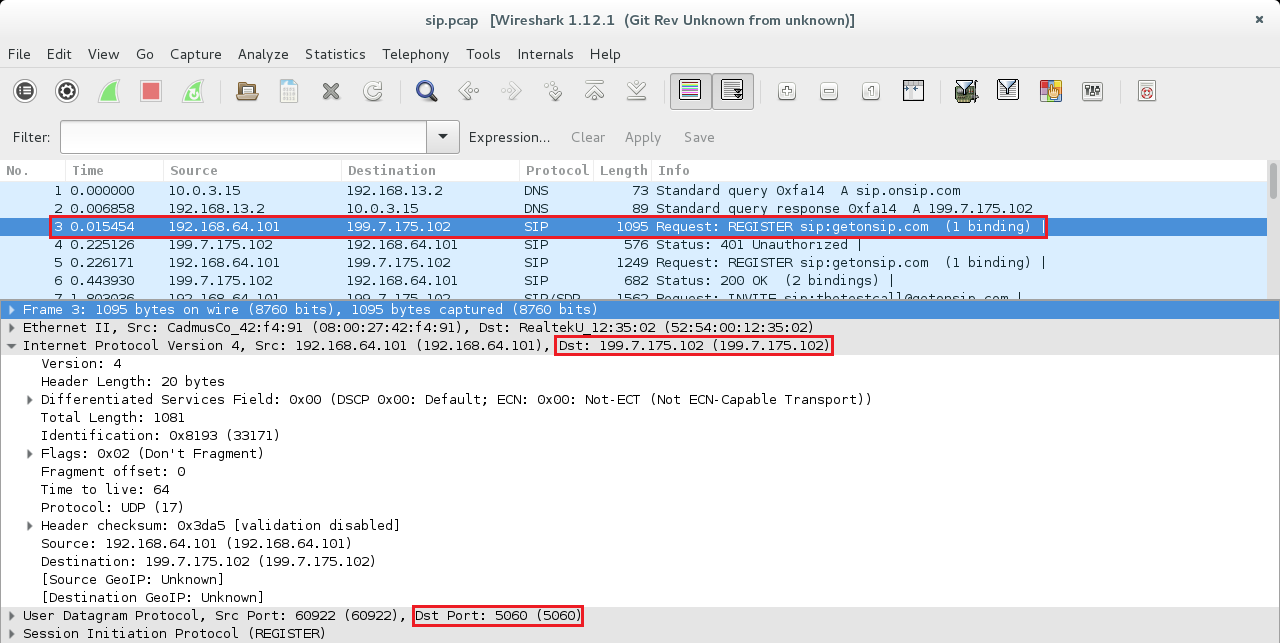This screenshot has width=1280, height=643.
Task: Toggle auto scroll in live capture
Action: [x=732, y=91]
